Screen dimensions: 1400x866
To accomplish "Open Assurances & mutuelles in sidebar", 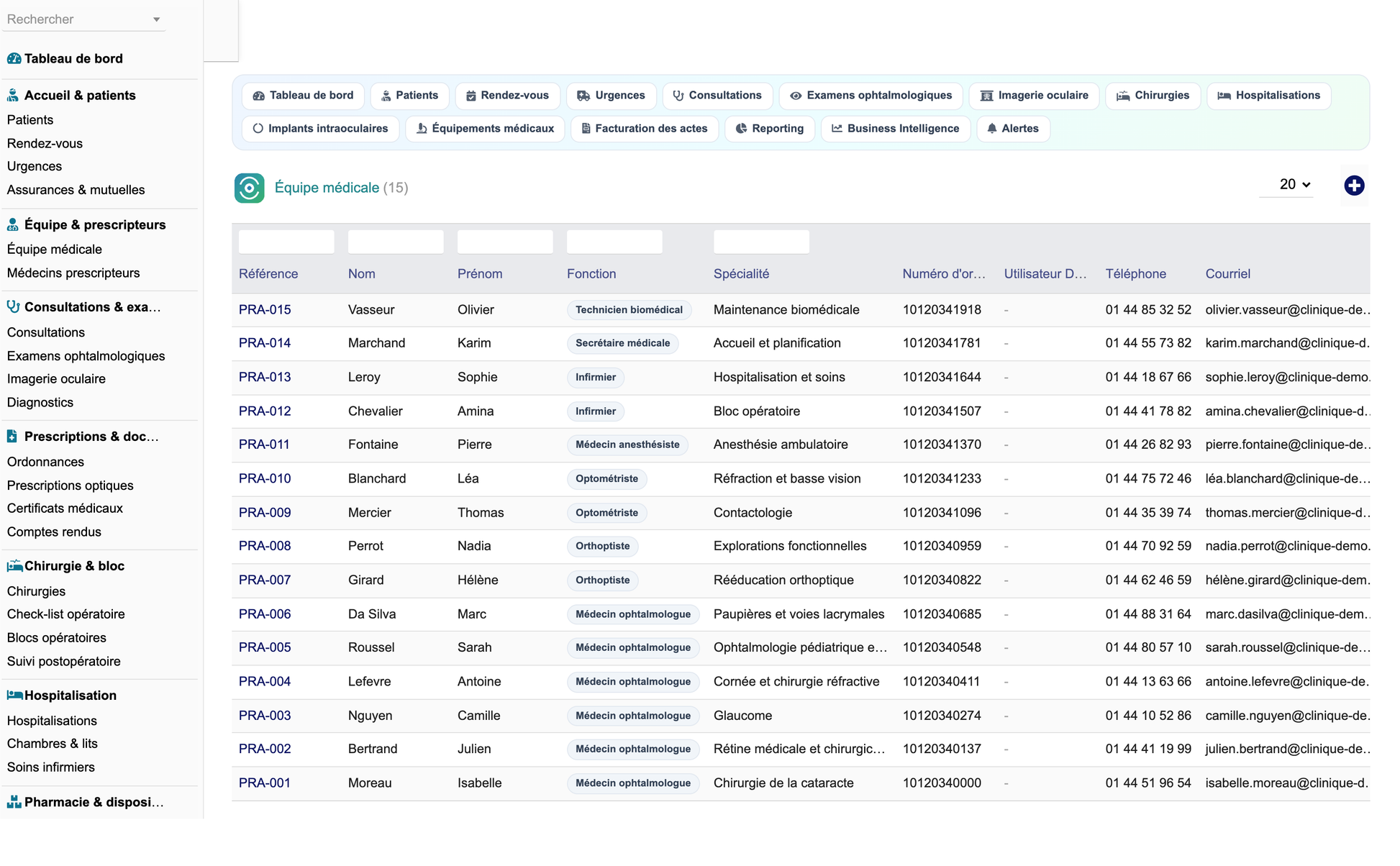I will pyautogui.click(x=76, y=190).
